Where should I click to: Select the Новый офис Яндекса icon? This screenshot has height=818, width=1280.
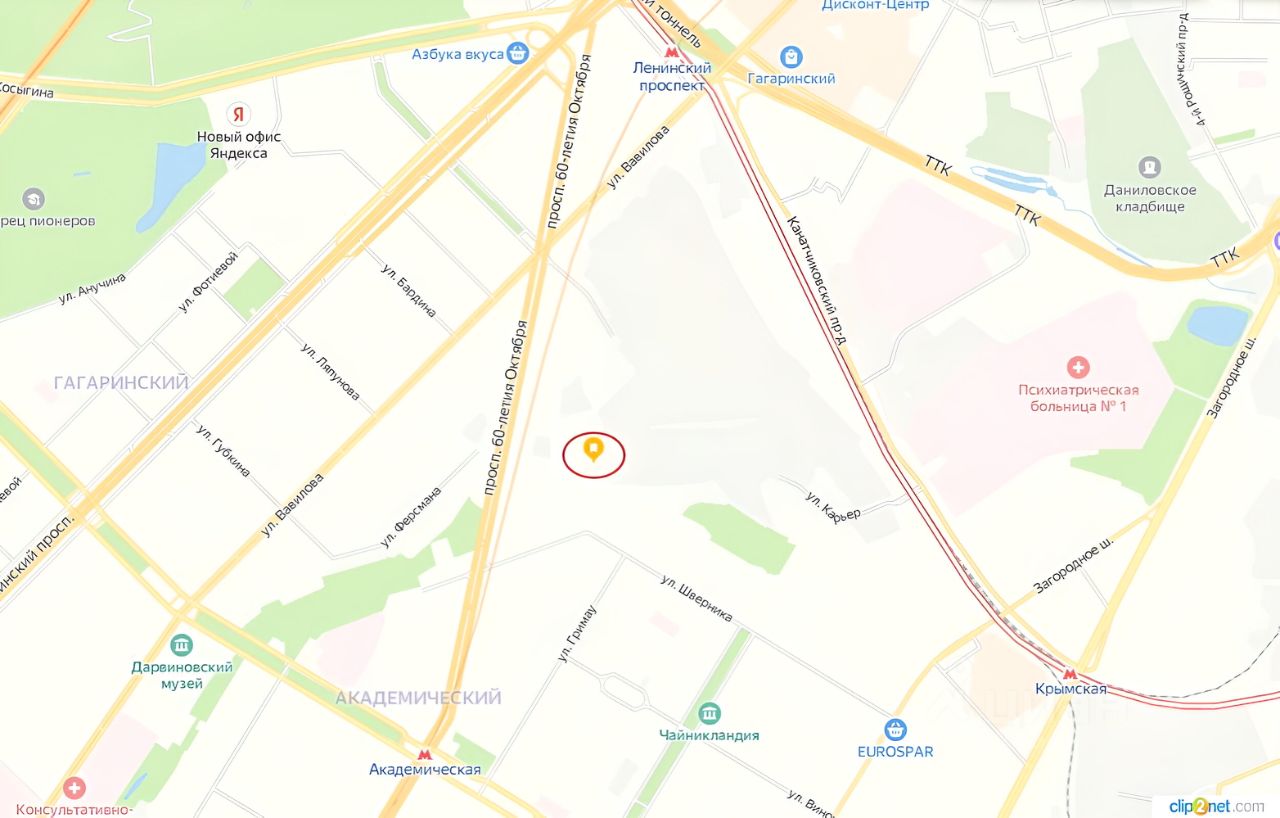point(238,113)
